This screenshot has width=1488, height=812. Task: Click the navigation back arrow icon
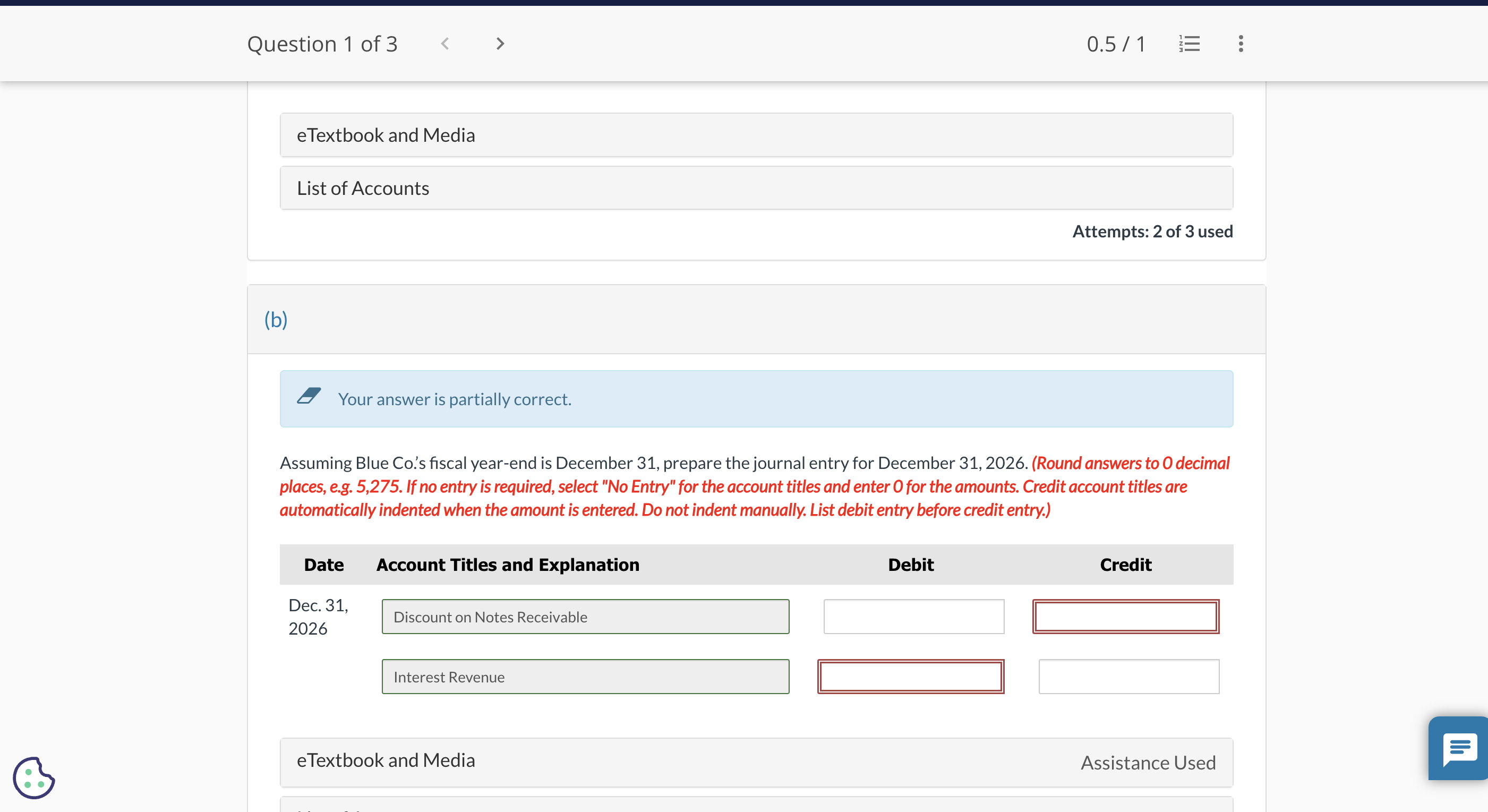click(445, 42)
